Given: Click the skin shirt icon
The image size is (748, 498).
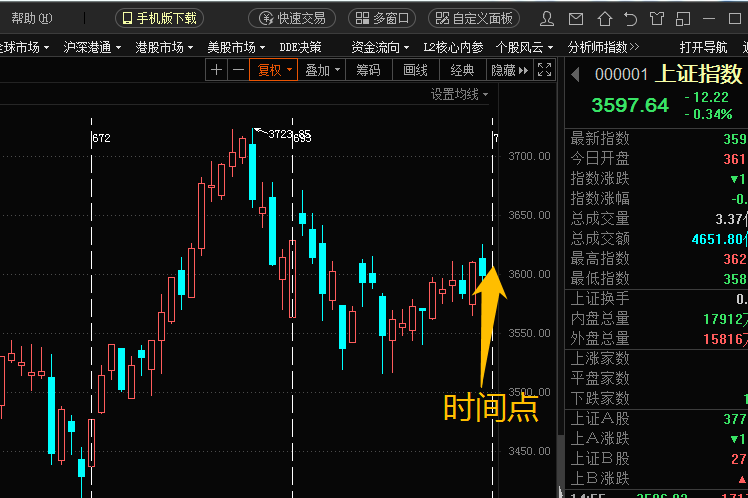Looking at the screenshot, I should pyautogui.click(x=657, y=19).
